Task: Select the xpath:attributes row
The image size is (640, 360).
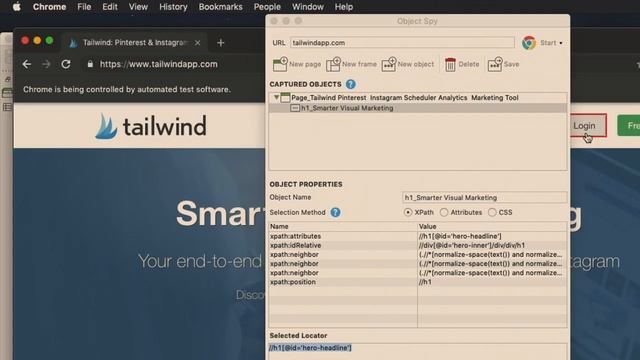Action: point(418,236)
